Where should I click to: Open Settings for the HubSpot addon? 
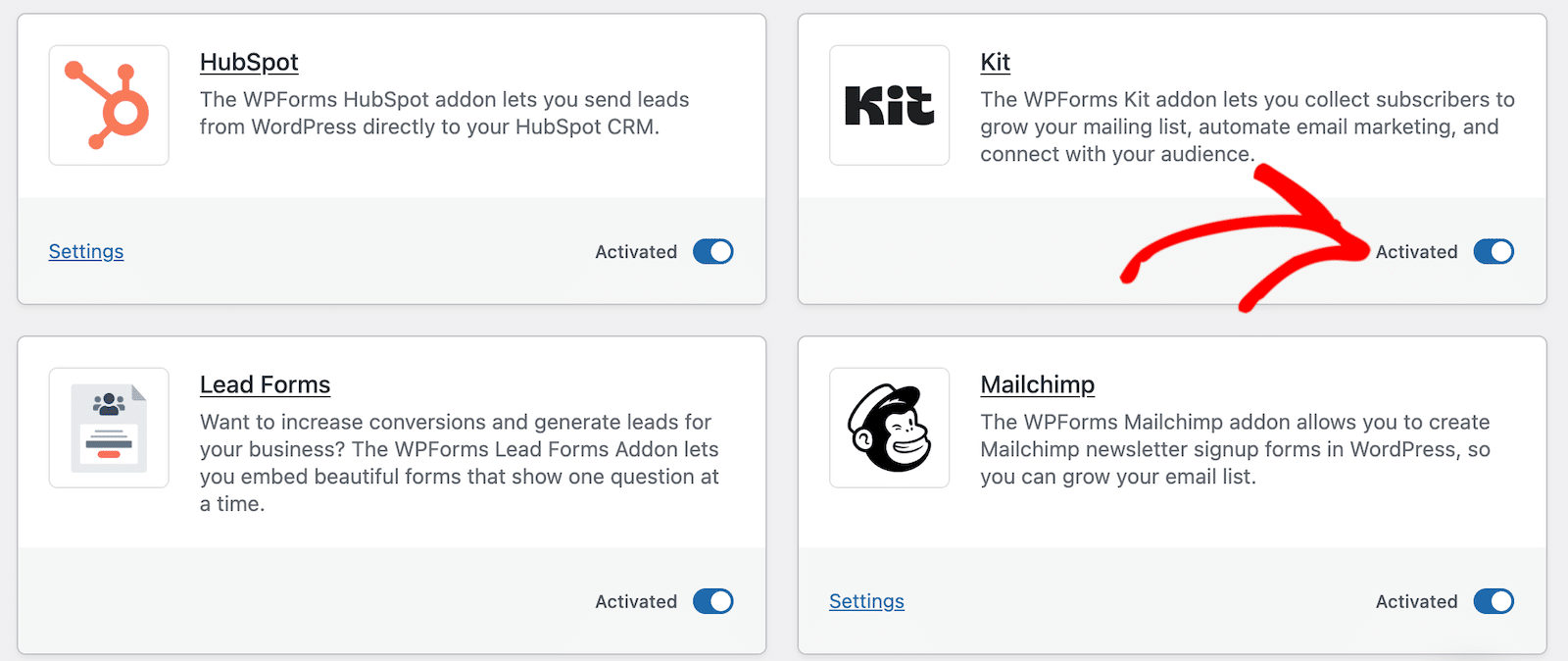tap(86, 252)
